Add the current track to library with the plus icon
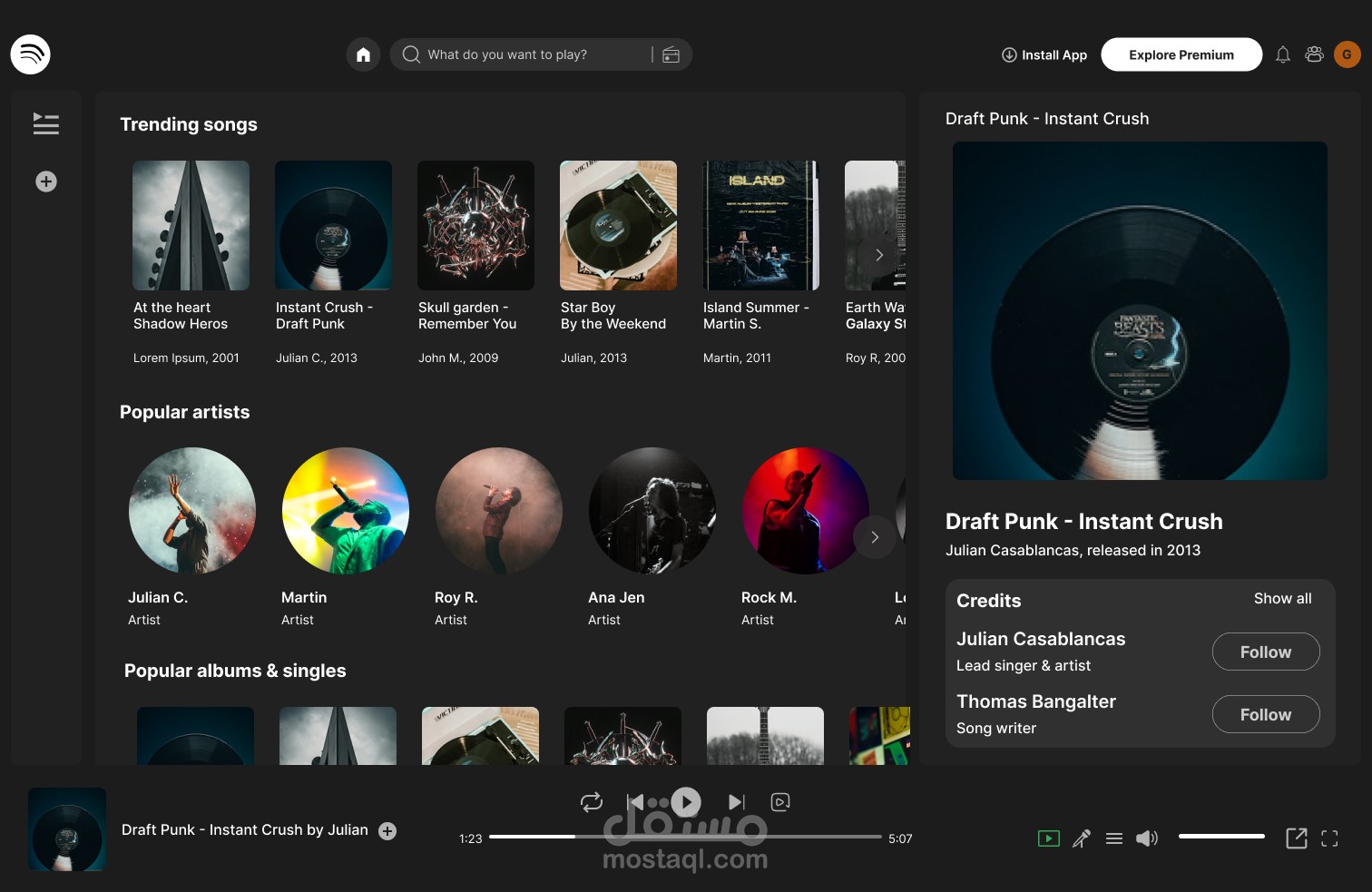This screenshot has width=1372, height=892. coord(387,831)
